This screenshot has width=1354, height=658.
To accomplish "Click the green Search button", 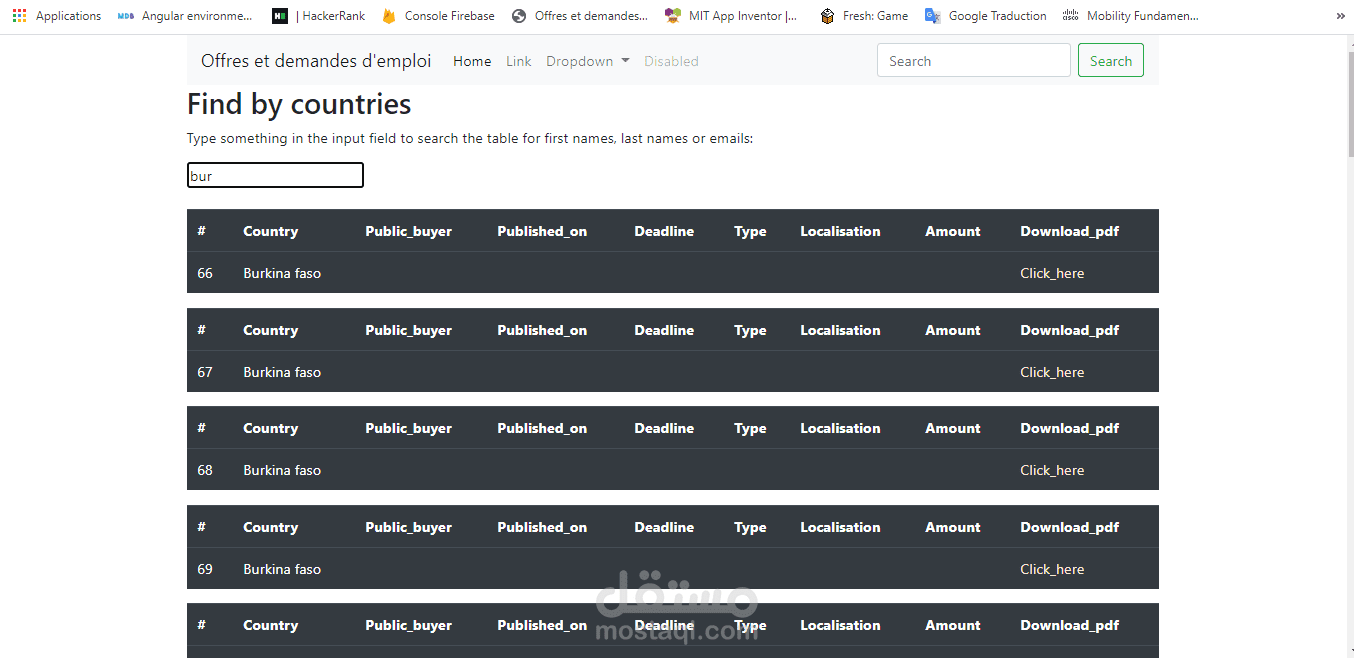I will point(1111,61).
